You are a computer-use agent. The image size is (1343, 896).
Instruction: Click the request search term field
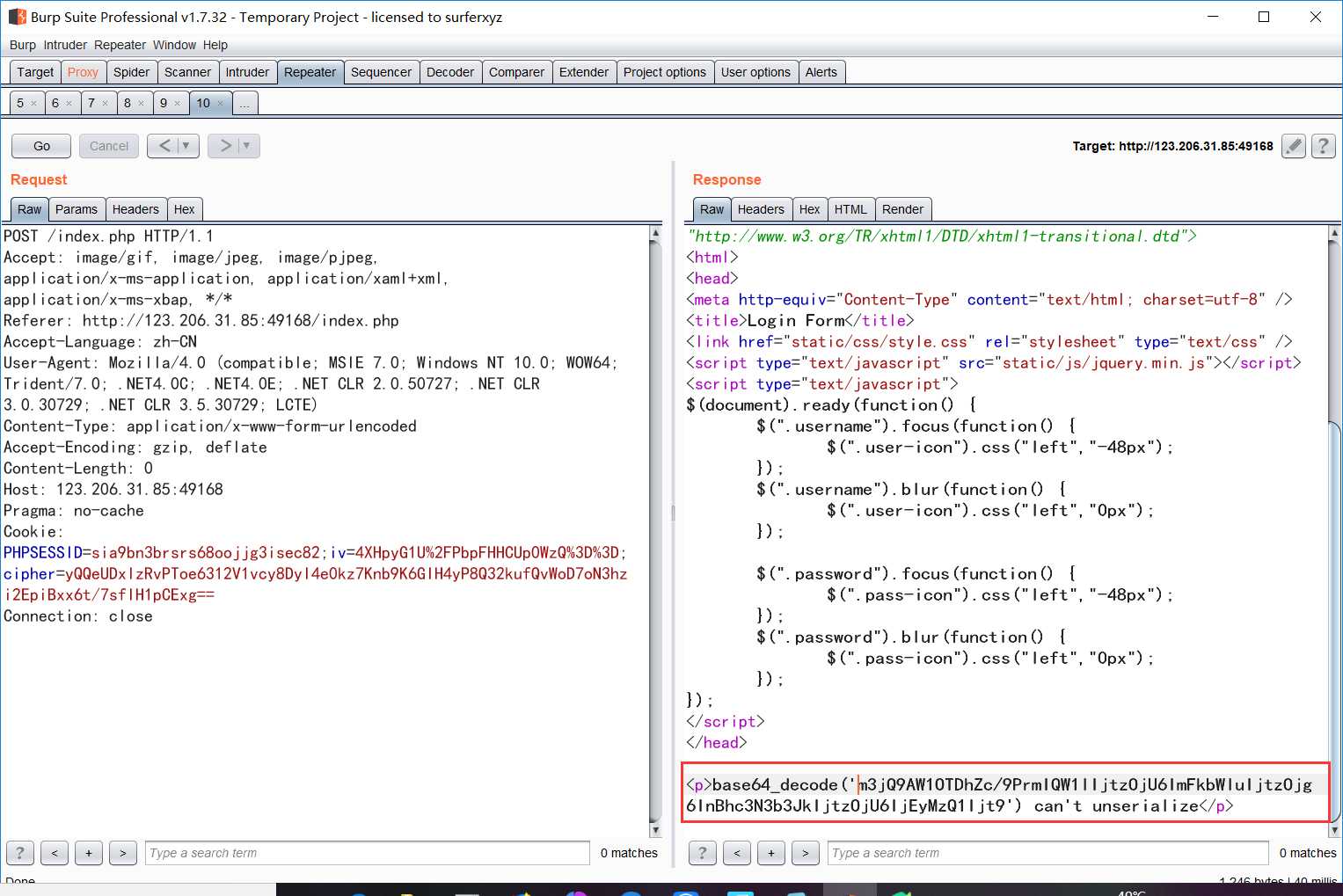tap(367, 853)
